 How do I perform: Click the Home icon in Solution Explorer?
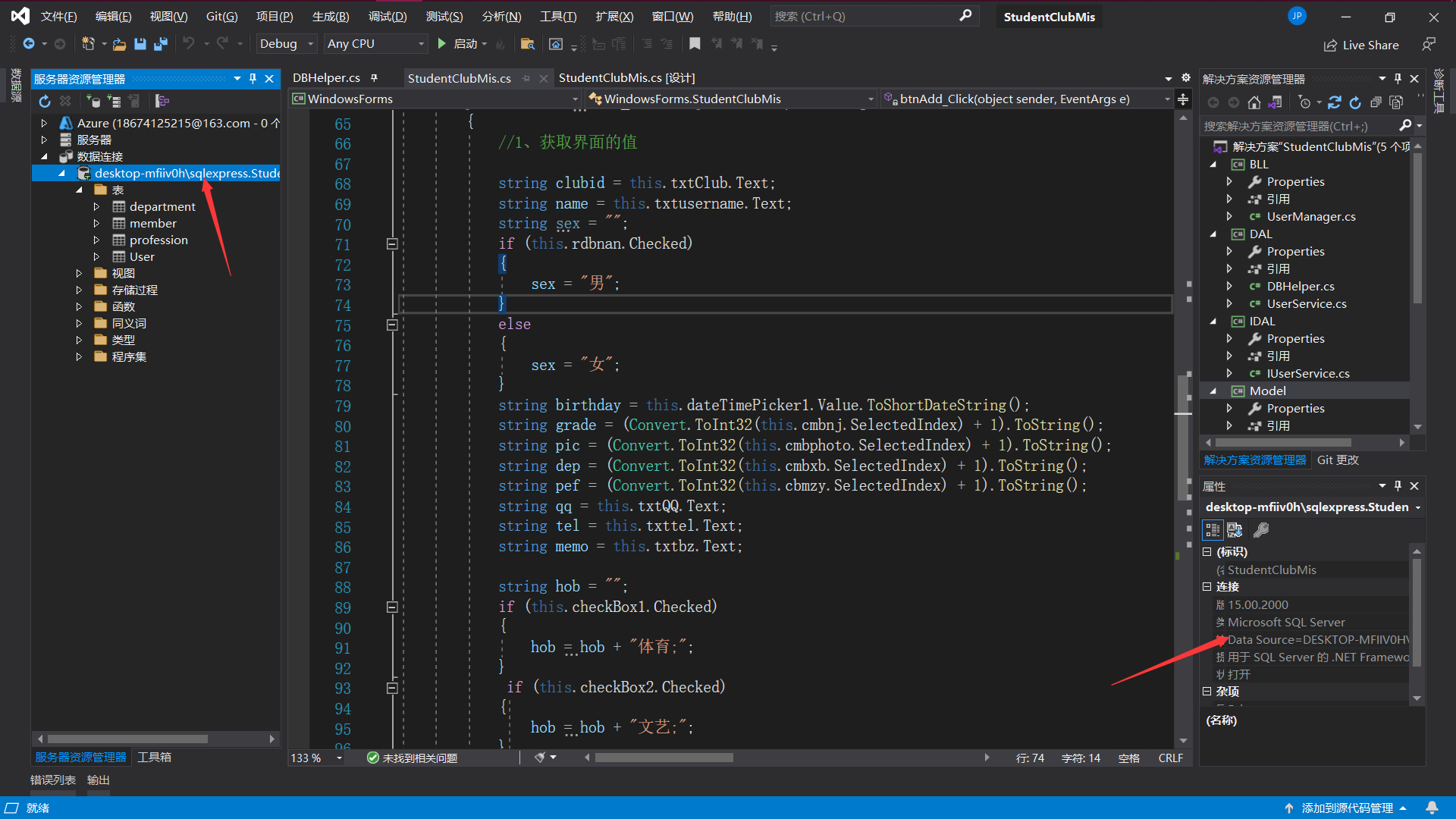click(x=1254, y=102)
